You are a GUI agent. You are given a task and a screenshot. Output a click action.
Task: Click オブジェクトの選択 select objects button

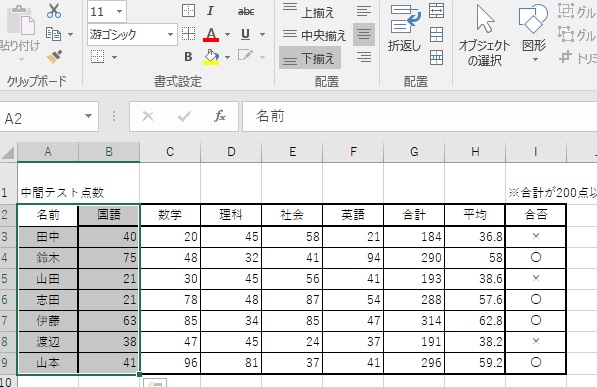tap(484, 35)
